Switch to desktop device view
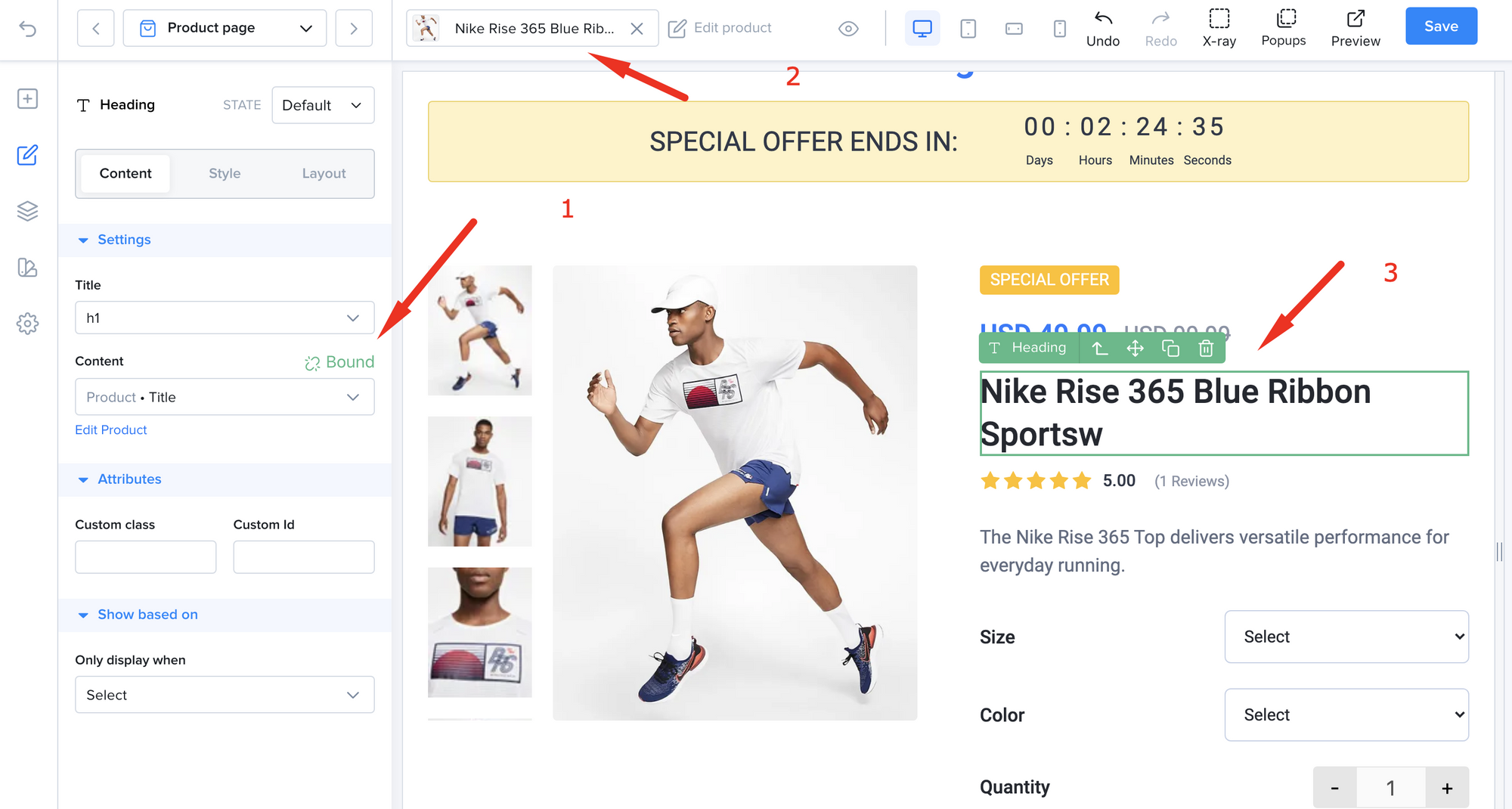The width and height of the screenshot is (1512, 809). (922, 29)
